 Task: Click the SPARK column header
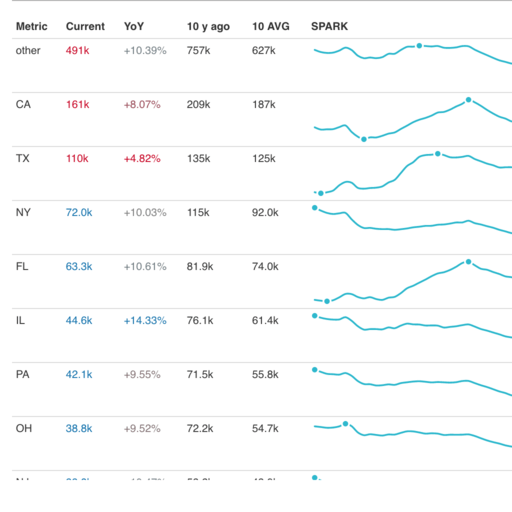329,26
